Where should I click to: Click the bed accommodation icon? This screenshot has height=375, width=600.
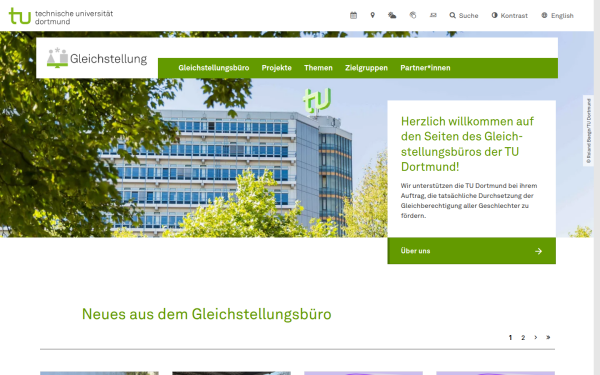point(433,15)
